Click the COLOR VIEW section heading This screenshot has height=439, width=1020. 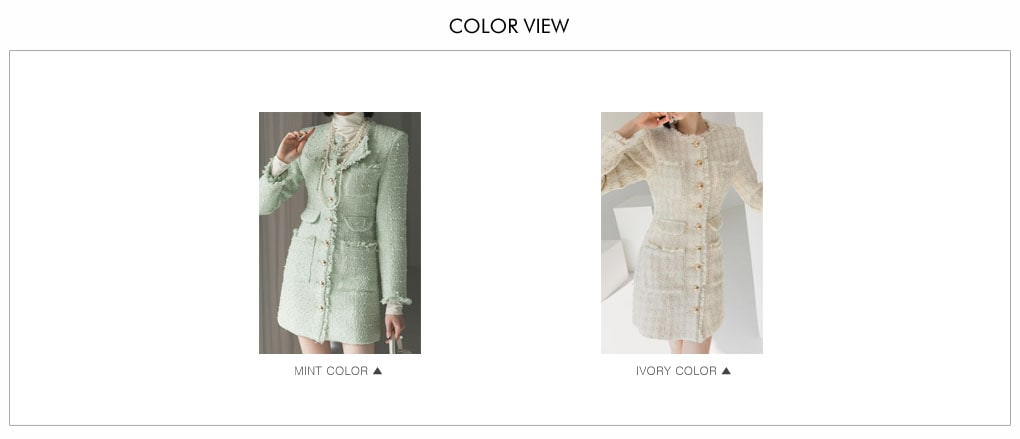(x=509, y=26)
